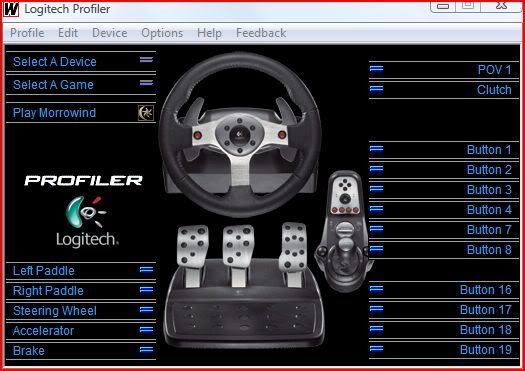Open the Device menu
525x371 pixels.
tap(109, 33)
